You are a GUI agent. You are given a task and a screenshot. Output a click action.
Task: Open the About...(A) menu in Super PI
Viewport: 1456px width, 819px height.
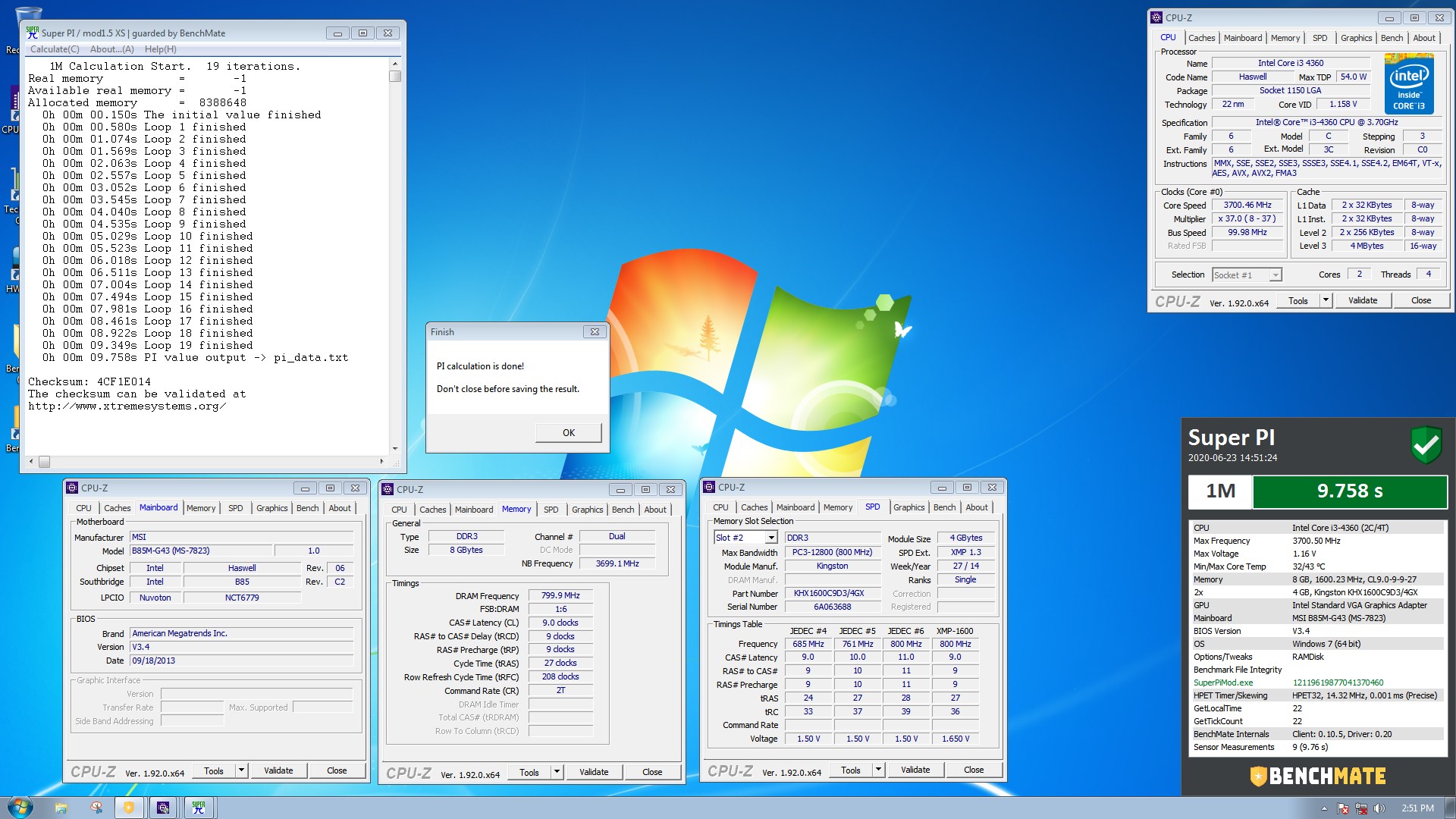click(112, 49)
